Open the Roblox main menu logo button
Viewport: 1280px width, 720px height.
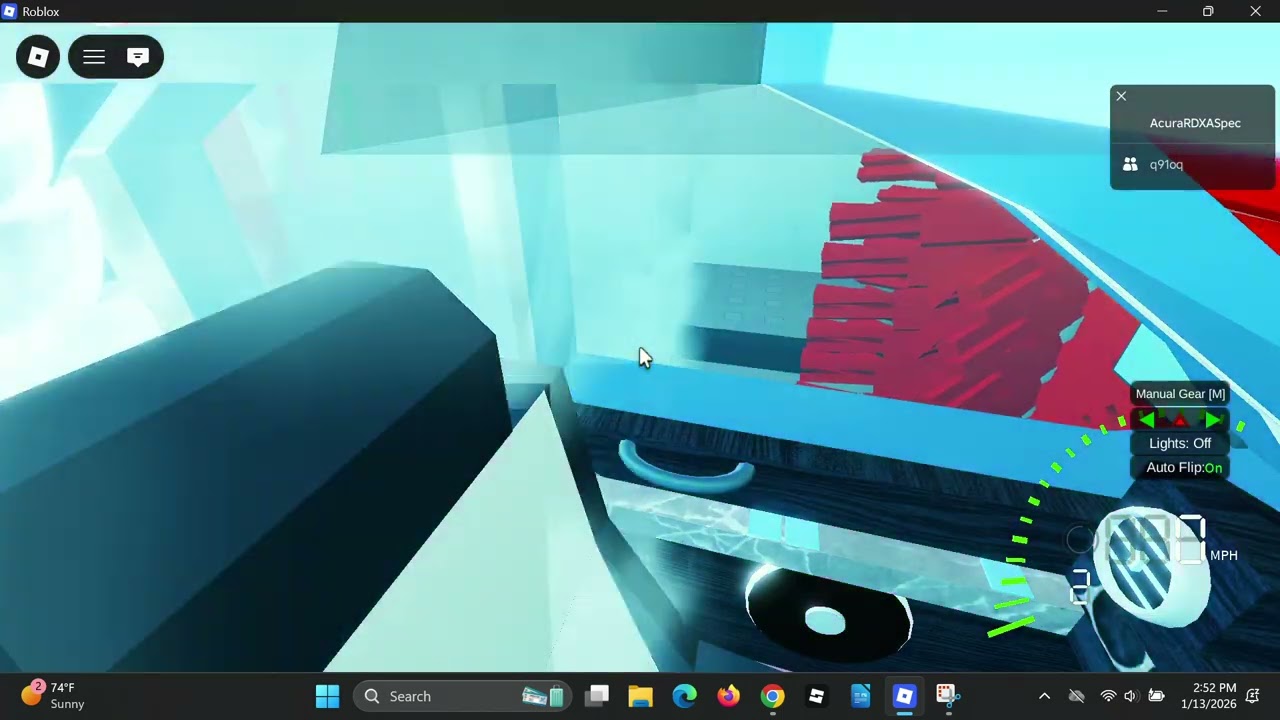point(38,57)
